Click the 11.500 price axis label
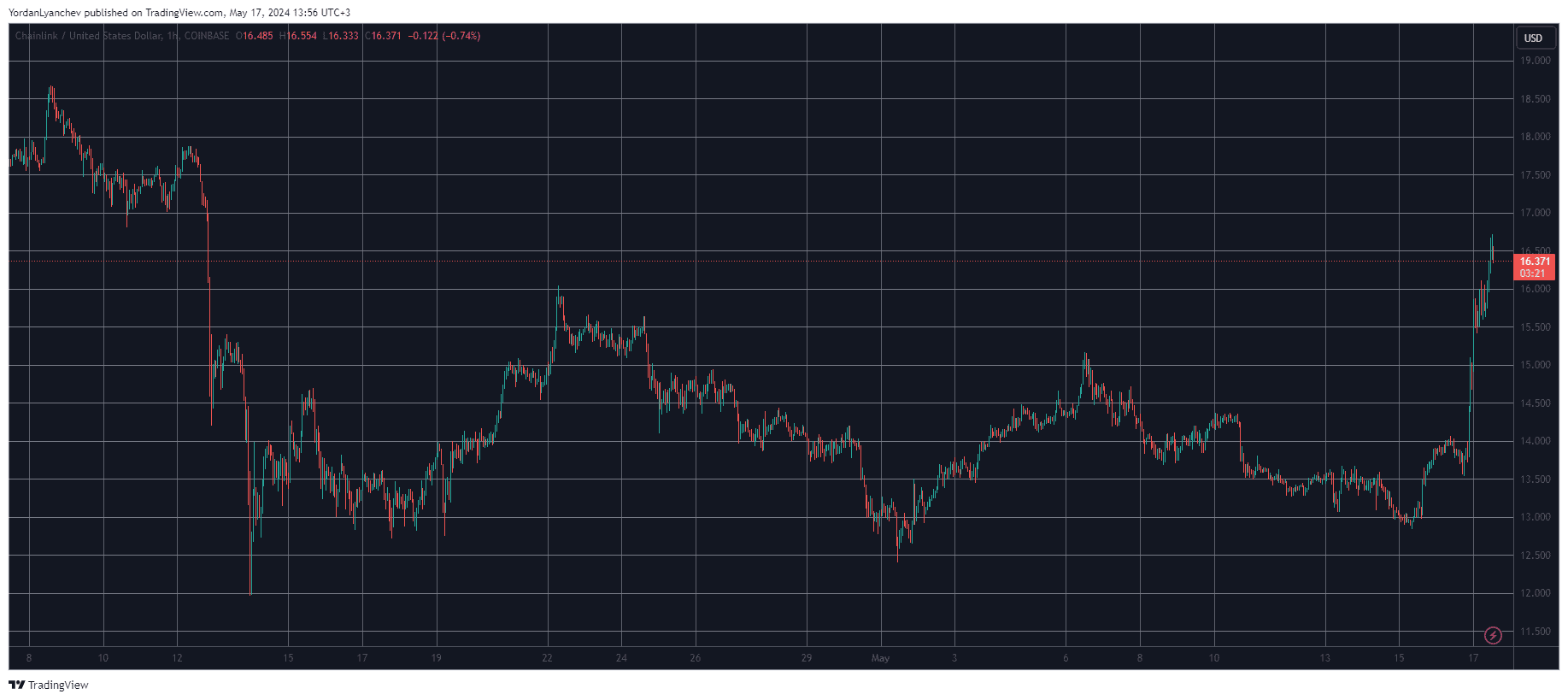 tap(1535, 632)
